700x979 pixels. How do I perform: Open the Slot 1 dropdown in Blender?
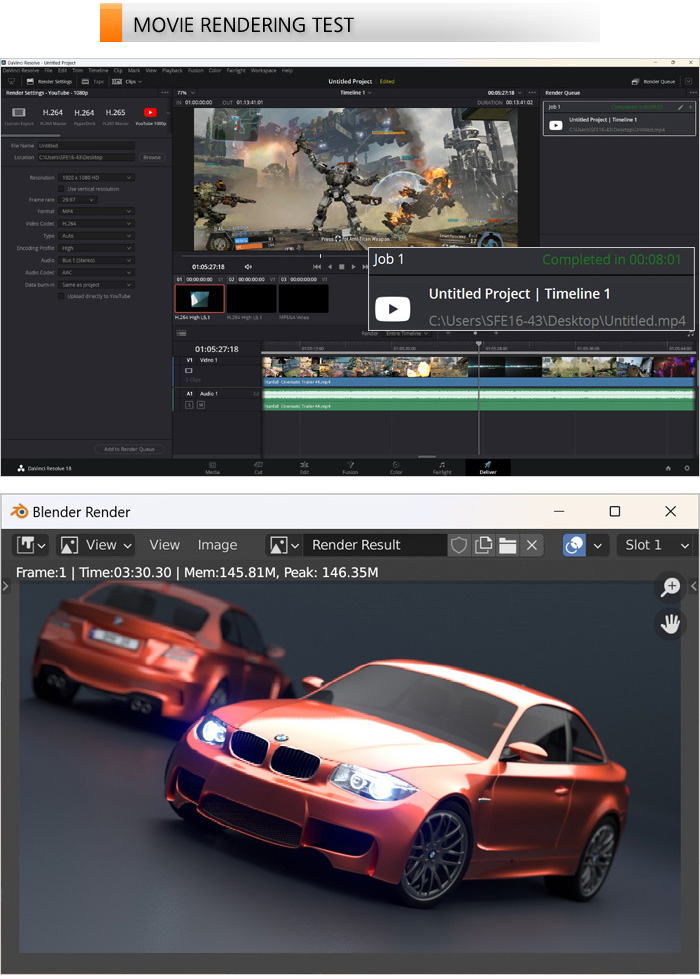coord(654,545)
